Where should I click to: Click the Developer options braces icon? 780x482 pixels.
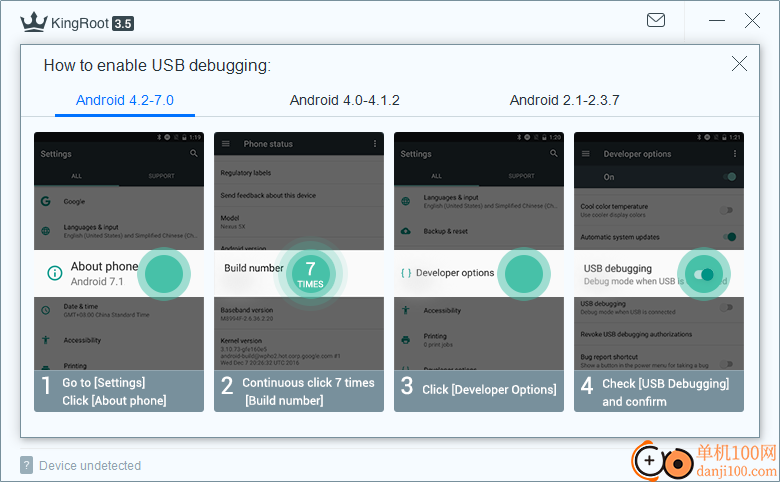click(x=406, y=273)
